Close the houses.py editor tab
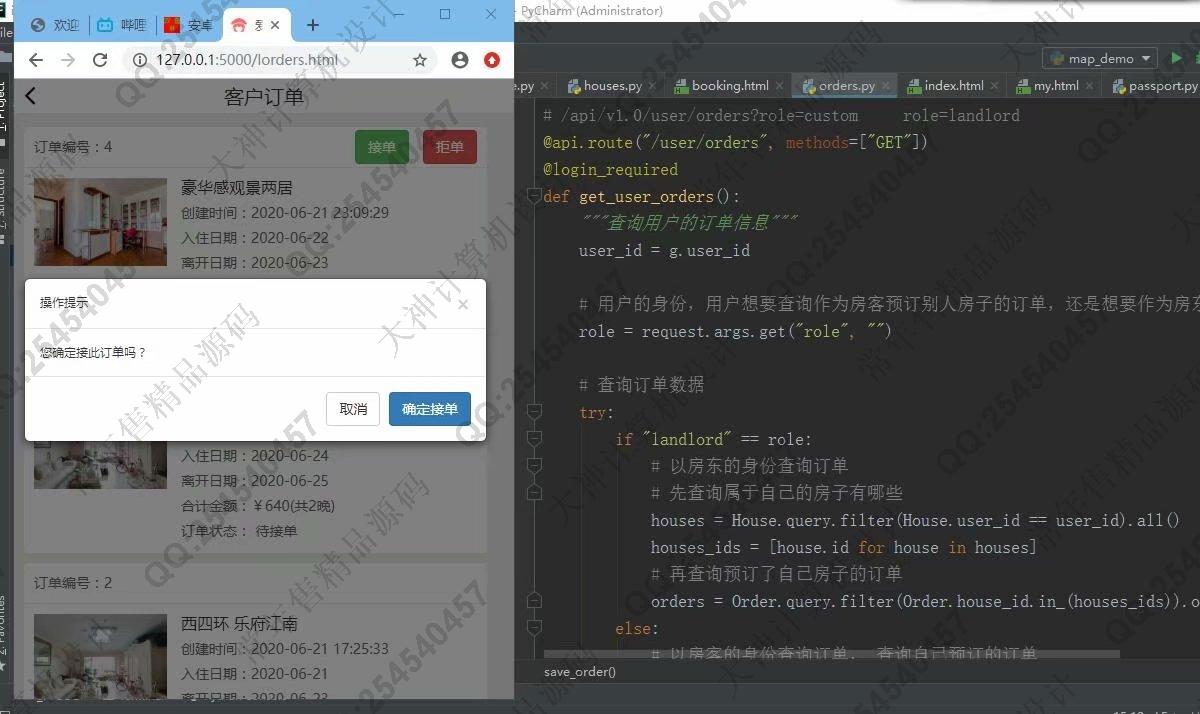Viewport: 1200px width, 714px height. pos(653,86)
